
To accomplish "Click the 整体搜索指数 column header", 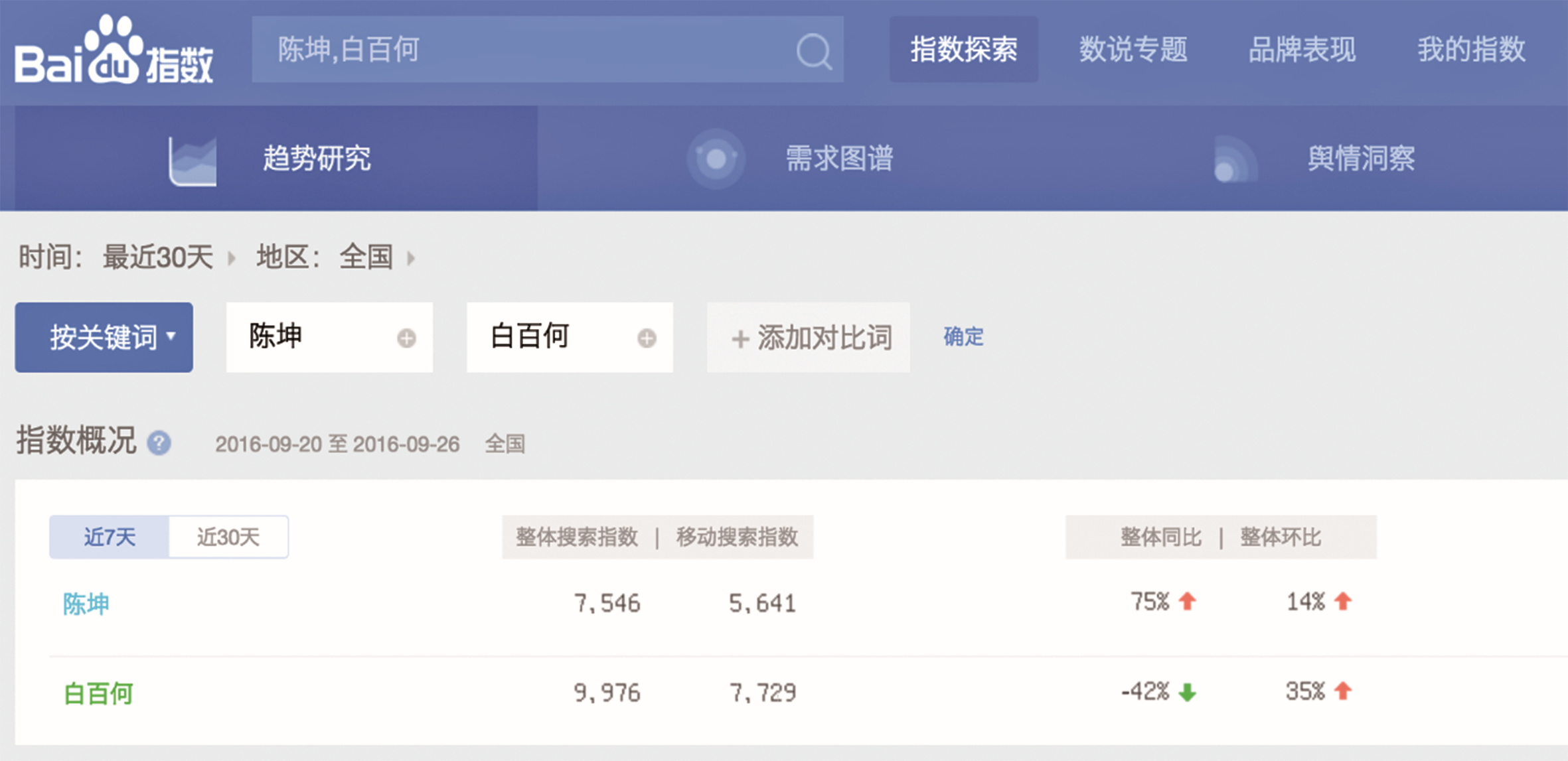I will click(577, 537).
